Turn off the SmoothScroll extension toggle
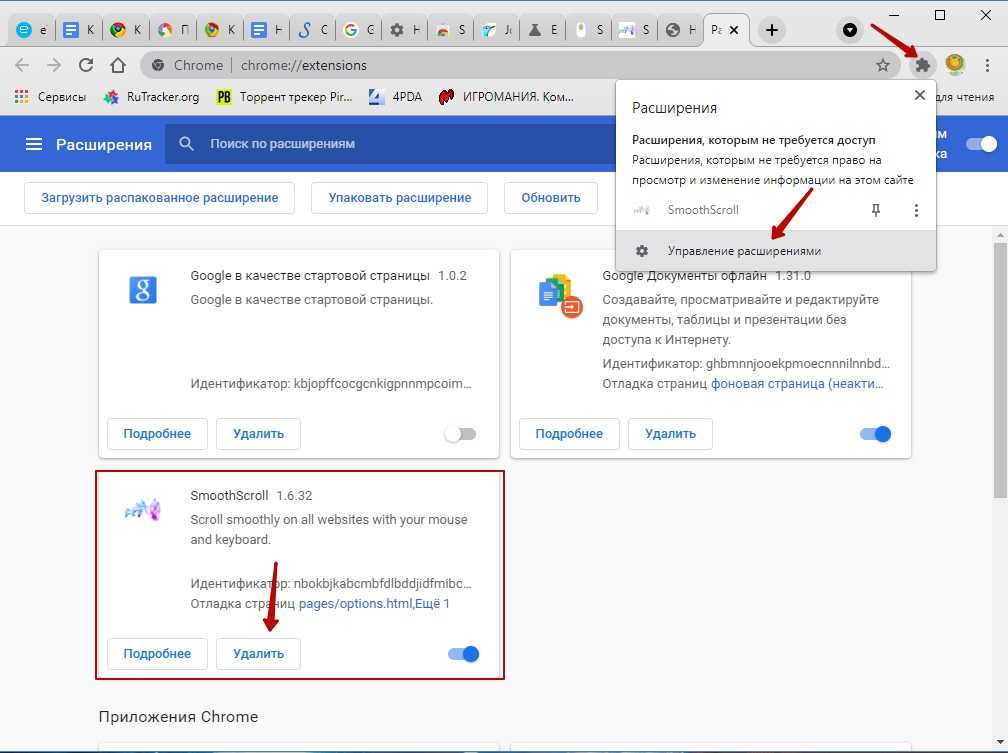The height and width of the screenshot is (753, 1008). point(464,654)
